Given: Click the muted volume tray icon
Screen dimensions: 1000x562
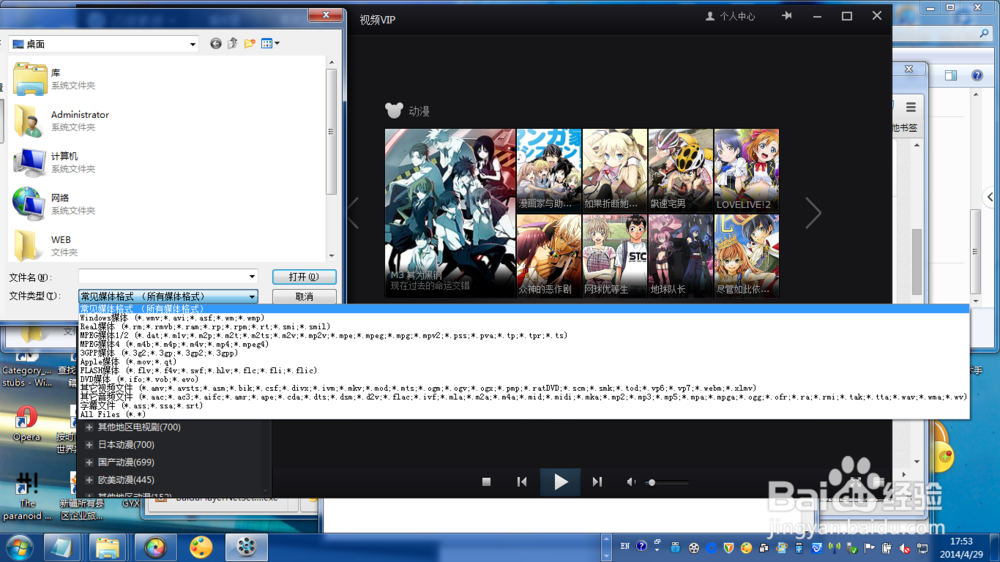Looking at the screenshot, I should [x=904, y=548].
